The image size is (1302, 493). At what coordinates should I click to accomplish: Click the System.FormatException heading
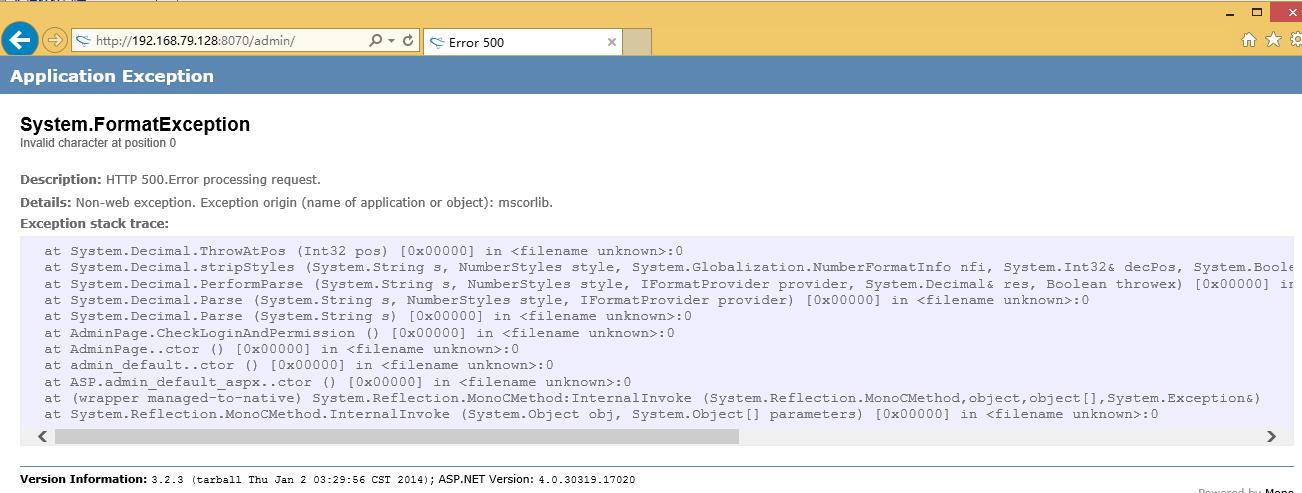pyautogui.click(x=135, y=124)
